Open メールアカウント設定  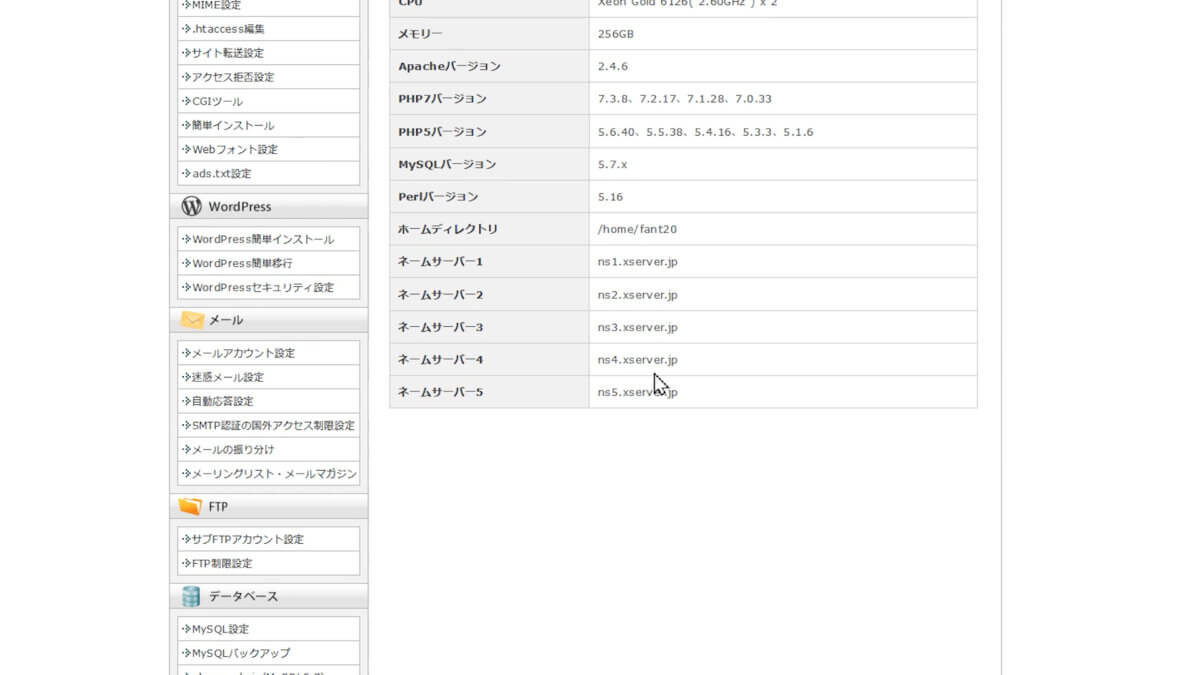tap(244, 353)
